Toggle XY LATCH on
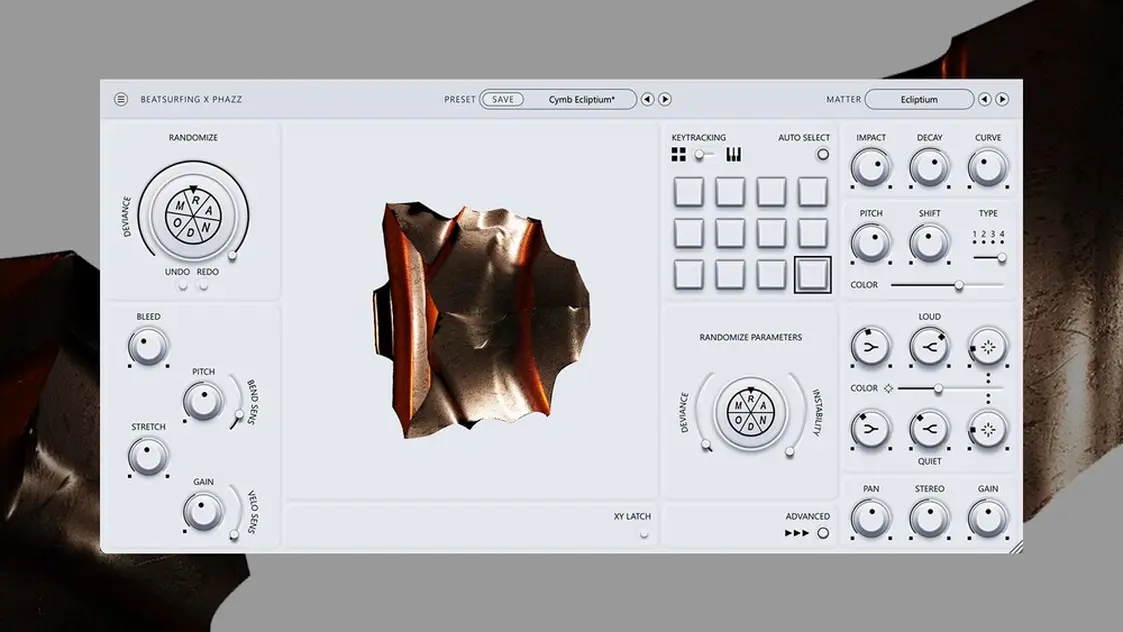1123x632 pixels. click(x=643, y=533)
